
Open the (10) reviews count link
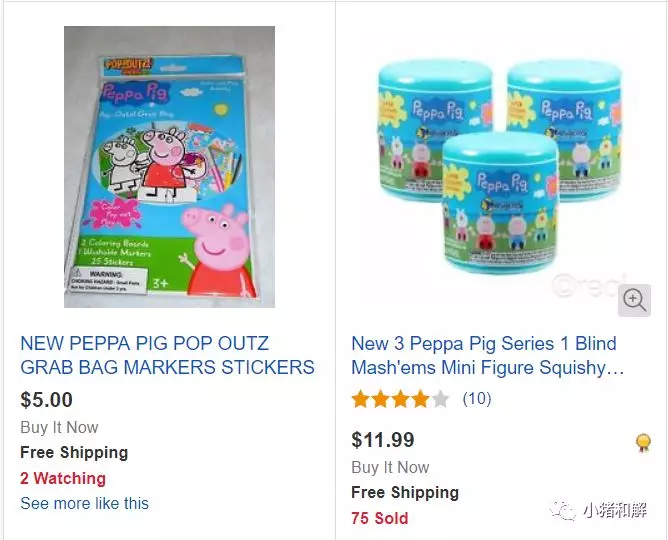click(476, 400)
